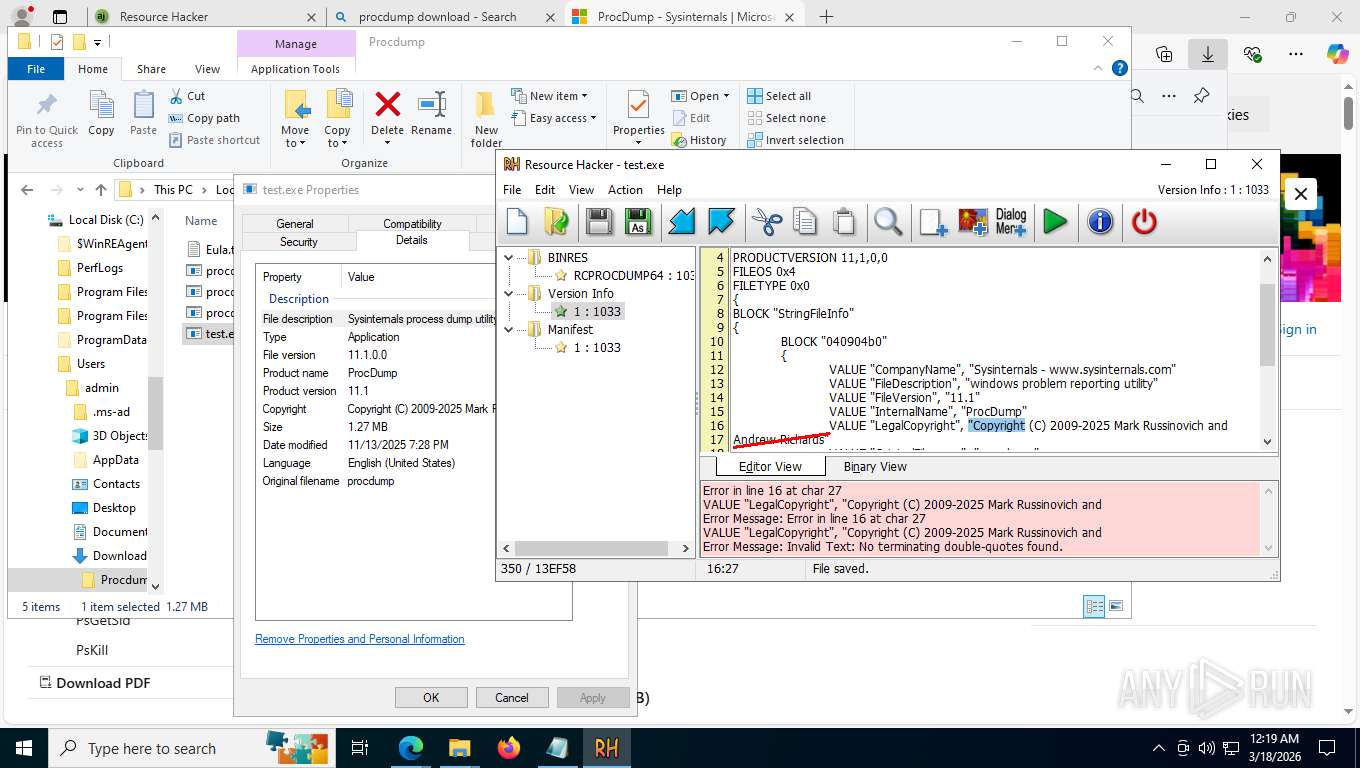The height and width of the screenshot is (768, 1360).
Task: Click the Dialog Menu add icon
Action: [x=1011, y=221]
